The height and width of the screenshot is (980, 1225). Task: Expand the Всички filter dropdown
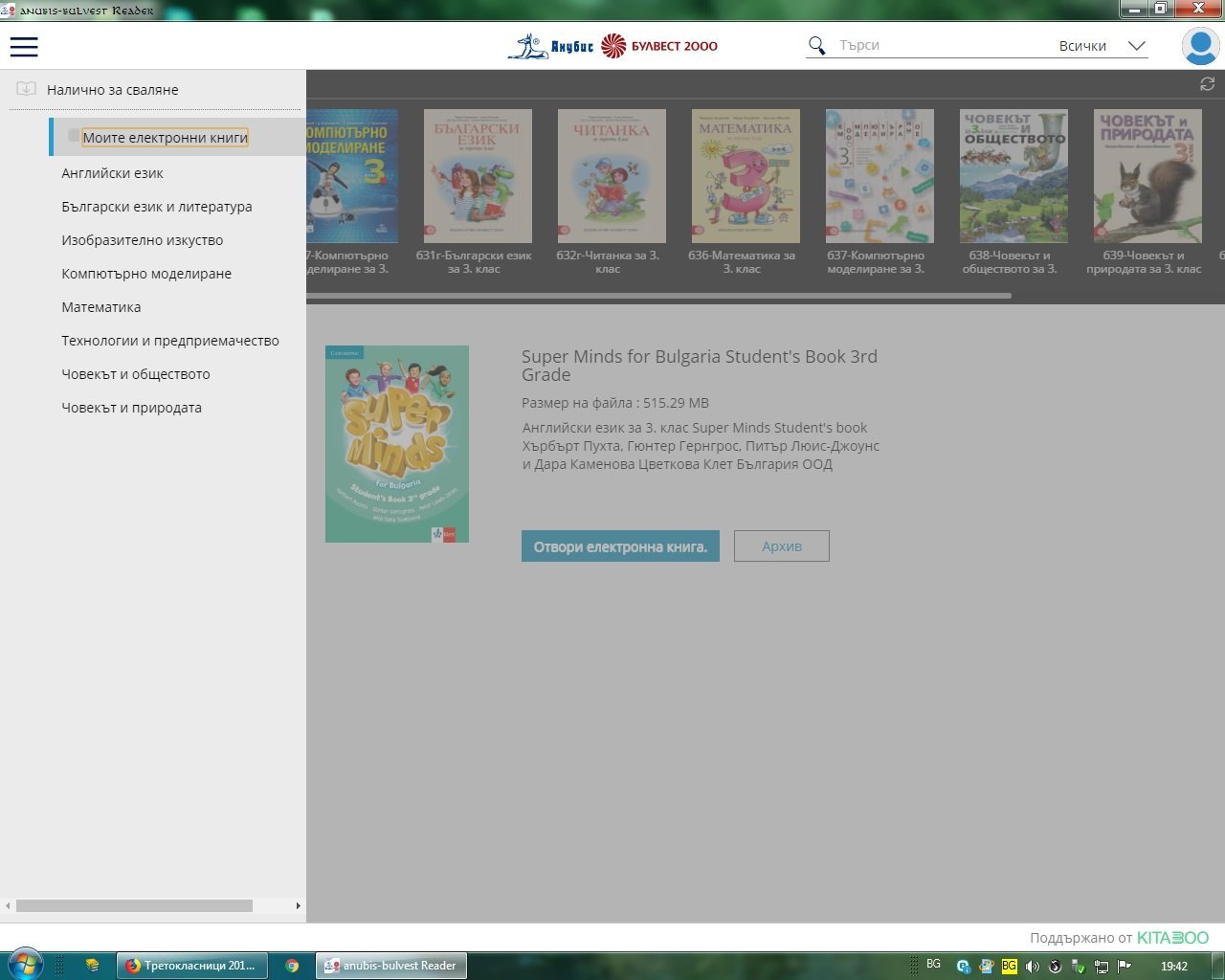pos(1136,46)
